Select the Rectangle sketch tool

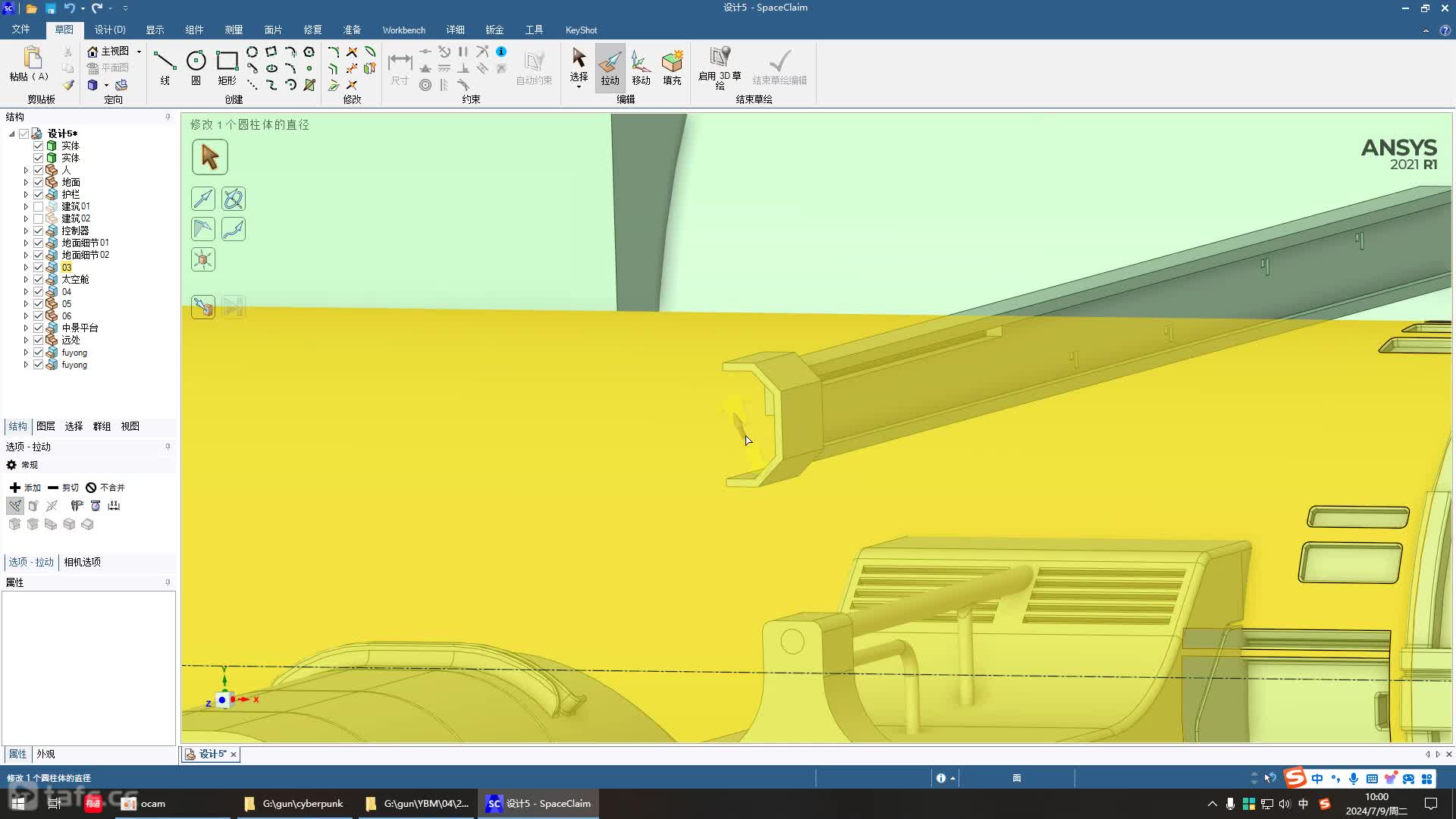(227, 67)
